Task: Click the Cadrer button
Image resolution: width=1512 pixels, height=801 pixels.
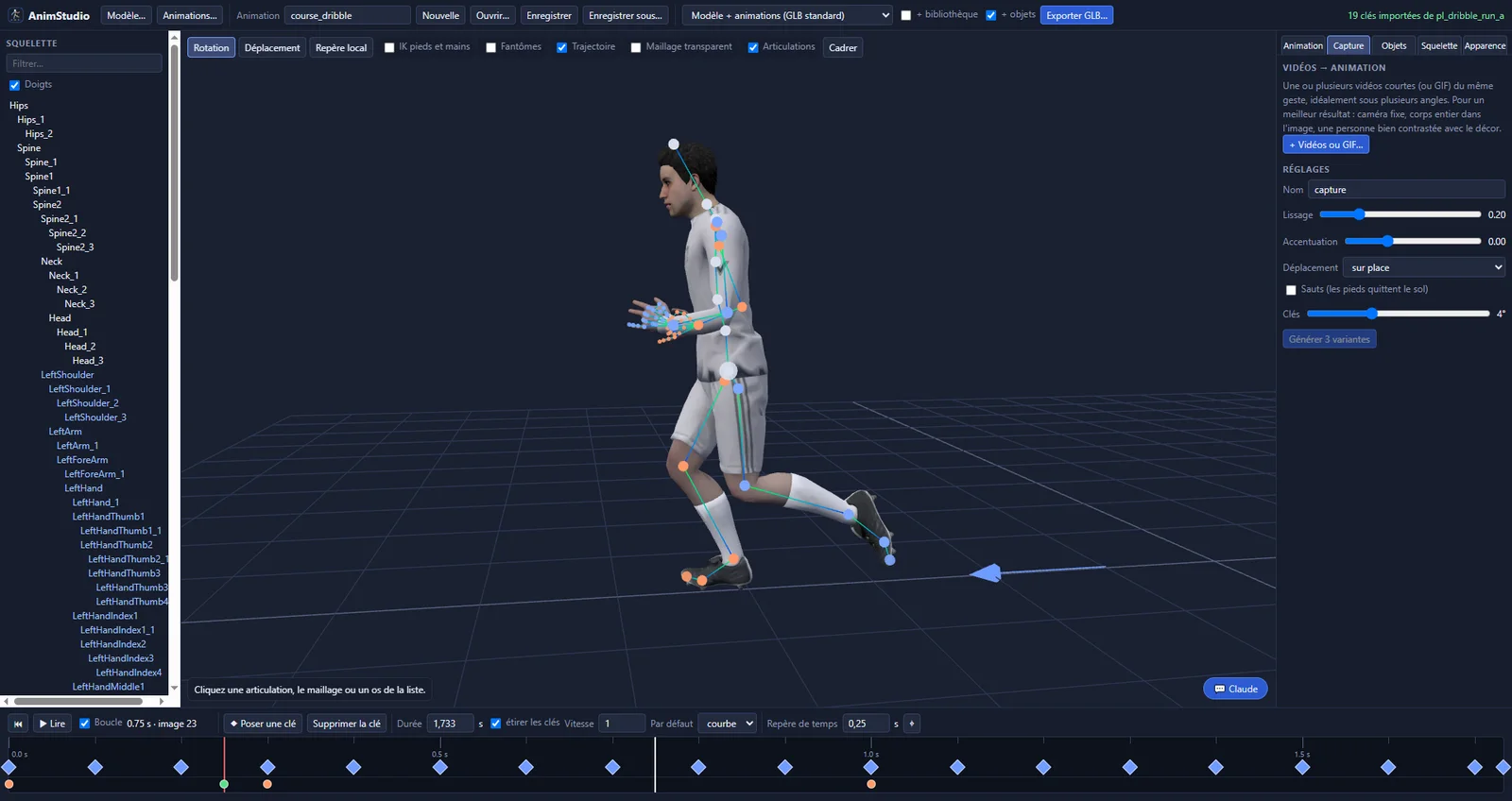Action: click(843, 47)
